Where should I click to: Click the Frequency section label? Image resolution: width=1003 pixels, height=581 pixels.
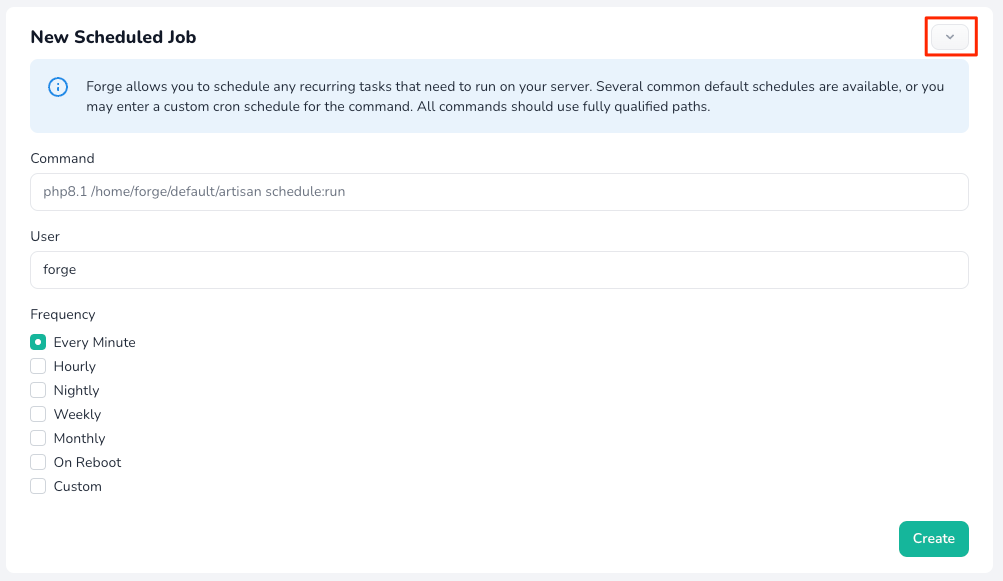[x=63, y=314]
